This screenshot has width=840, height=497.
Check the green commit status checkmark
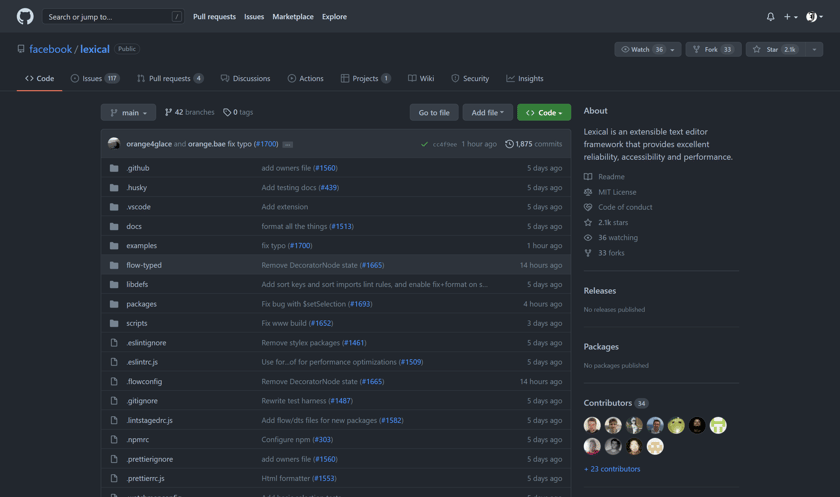click(424, 144)
